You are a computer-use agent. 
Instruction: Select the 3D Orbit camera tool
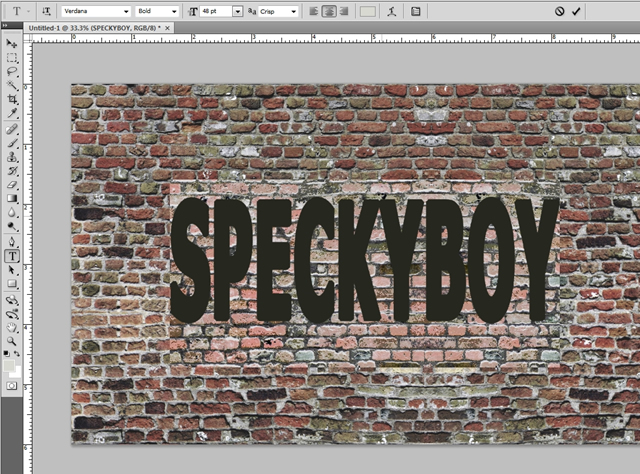click(x=11, y=314)
